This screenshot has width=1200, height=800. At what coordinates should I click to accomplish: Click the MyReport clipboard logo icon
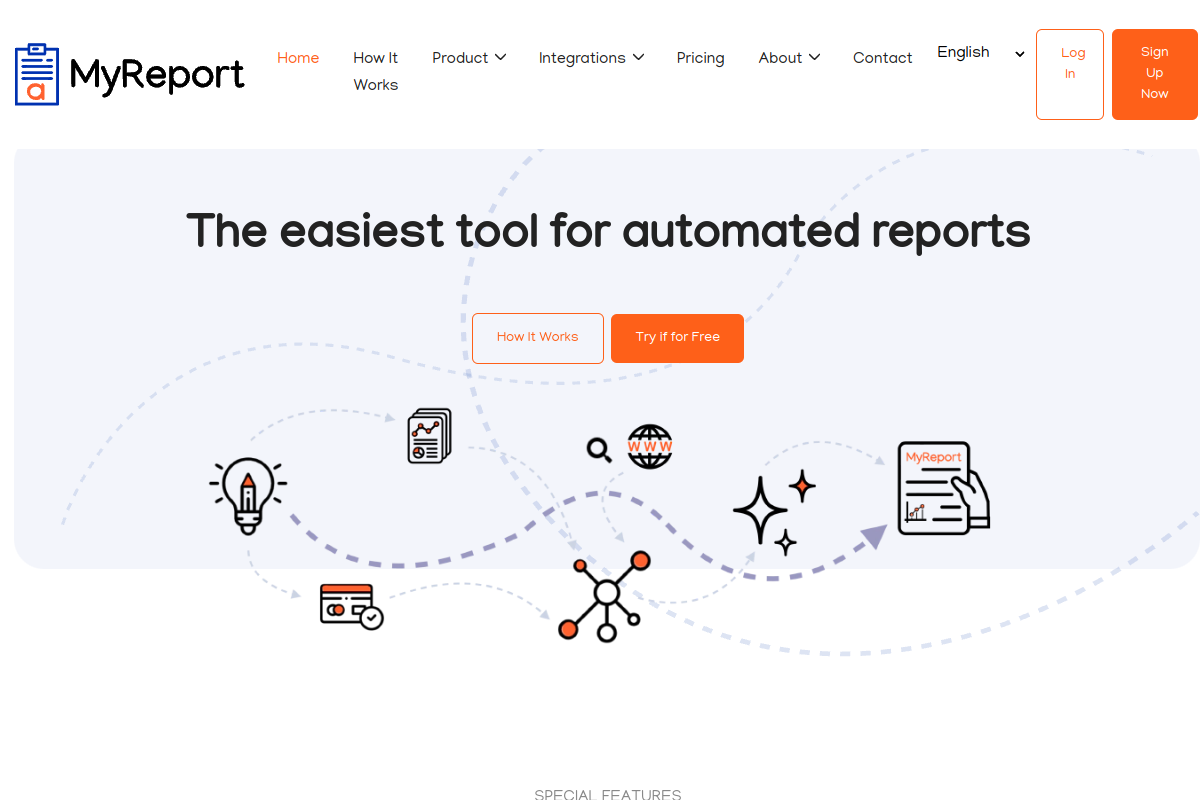click(x=37, y=74)
